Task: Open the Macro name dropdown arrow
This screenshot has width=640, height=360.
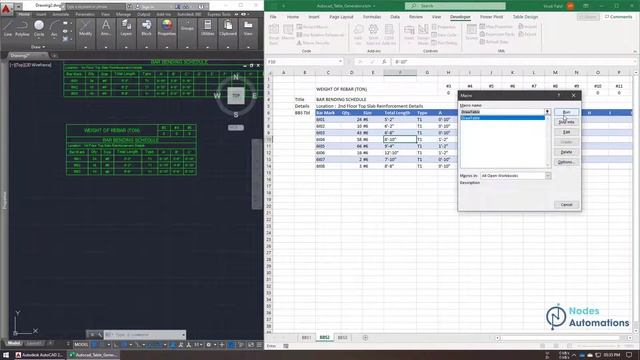Action: pyautogui.click(x=547, y=112)
